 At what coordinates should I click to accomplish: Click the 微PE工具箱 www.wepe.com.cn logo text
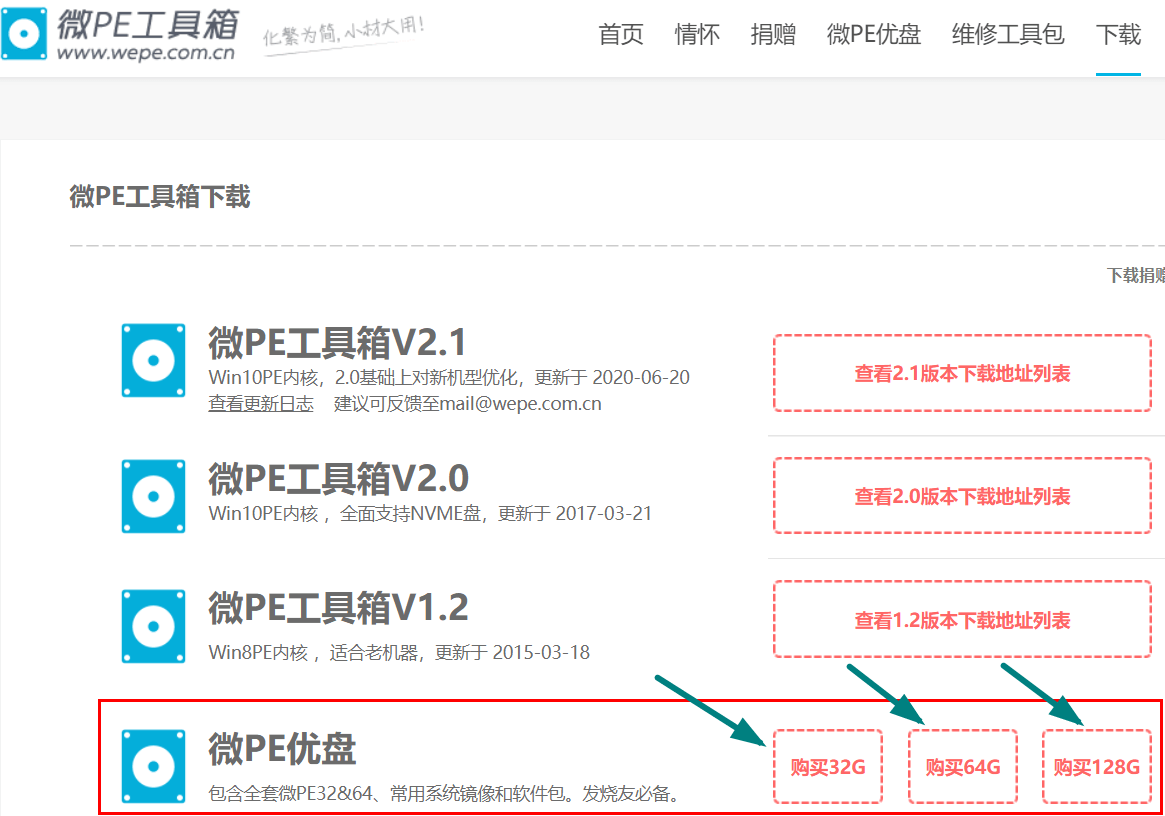[147, 34]
